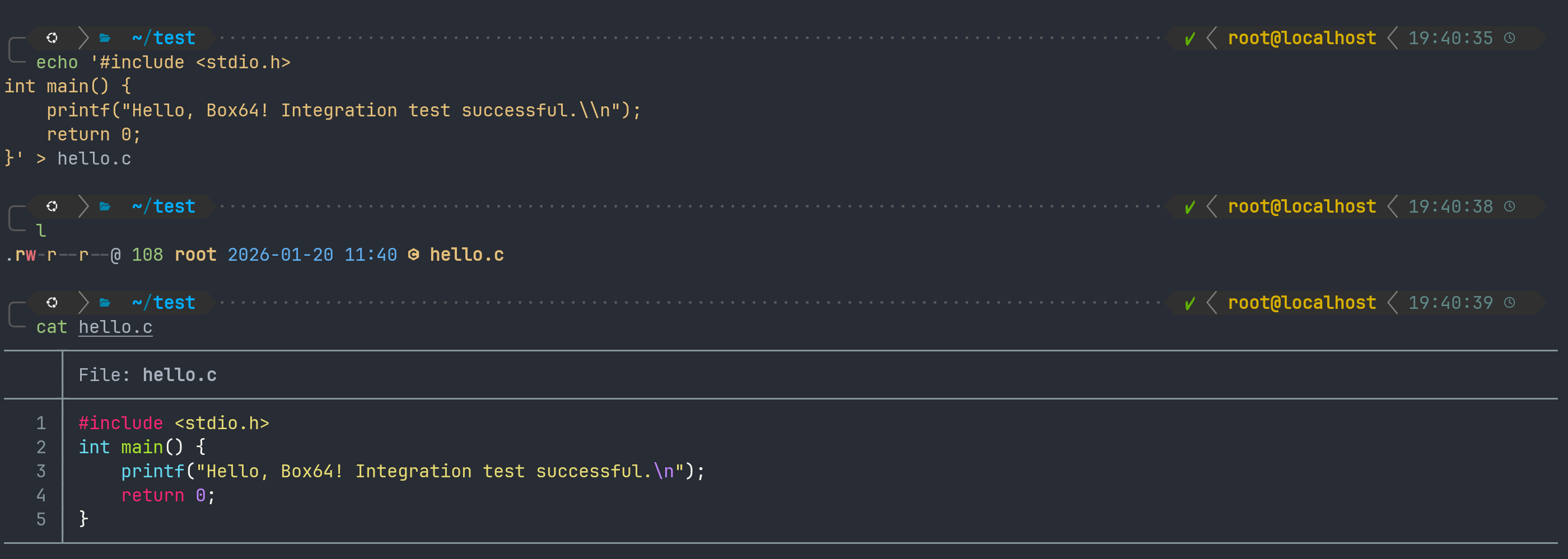
Task: Click the green checkmark left of the 19:40:35 timestamp
Action: pos(1189,39)
